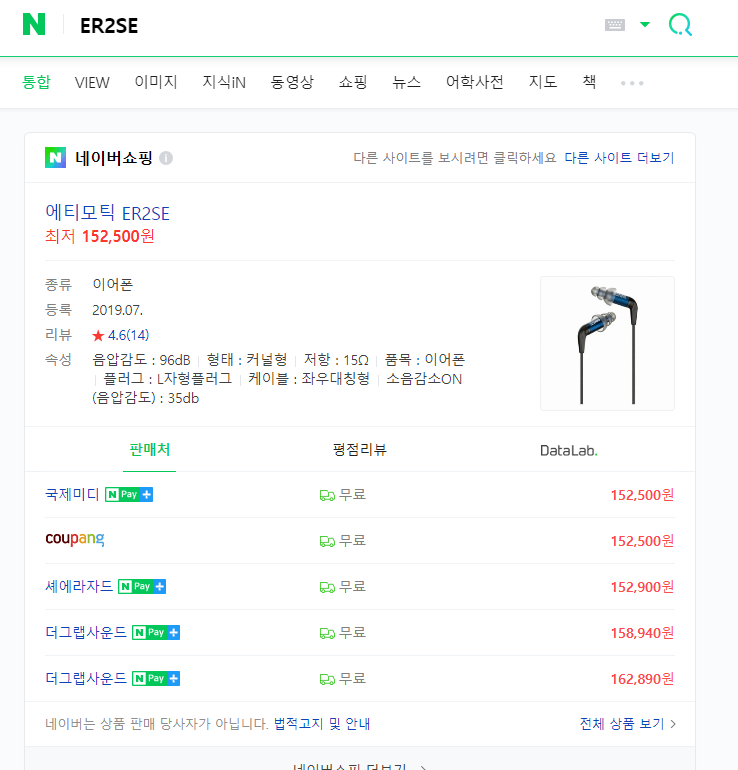The width and height of the screenshot is (738, 770).
Task: Click the Naver Shopping logo icon
Action: point(55,158)
